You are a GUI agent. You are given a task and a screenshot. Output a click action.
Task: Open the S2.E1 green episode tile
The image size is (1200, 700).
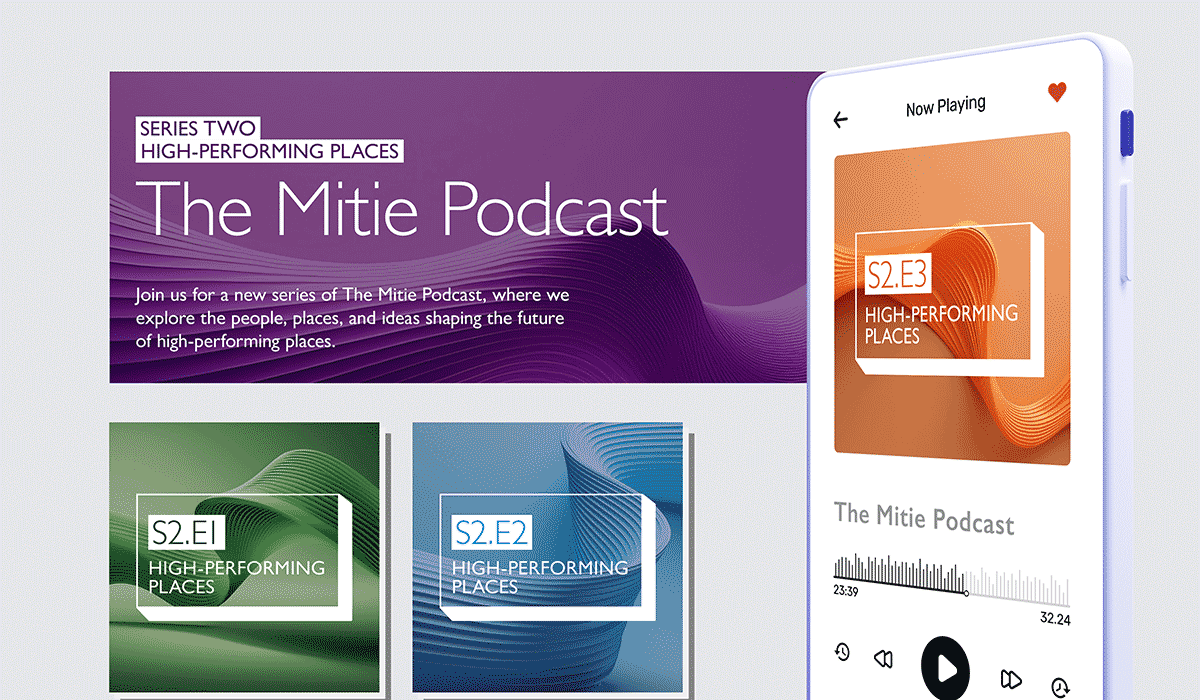click(244, 557)
